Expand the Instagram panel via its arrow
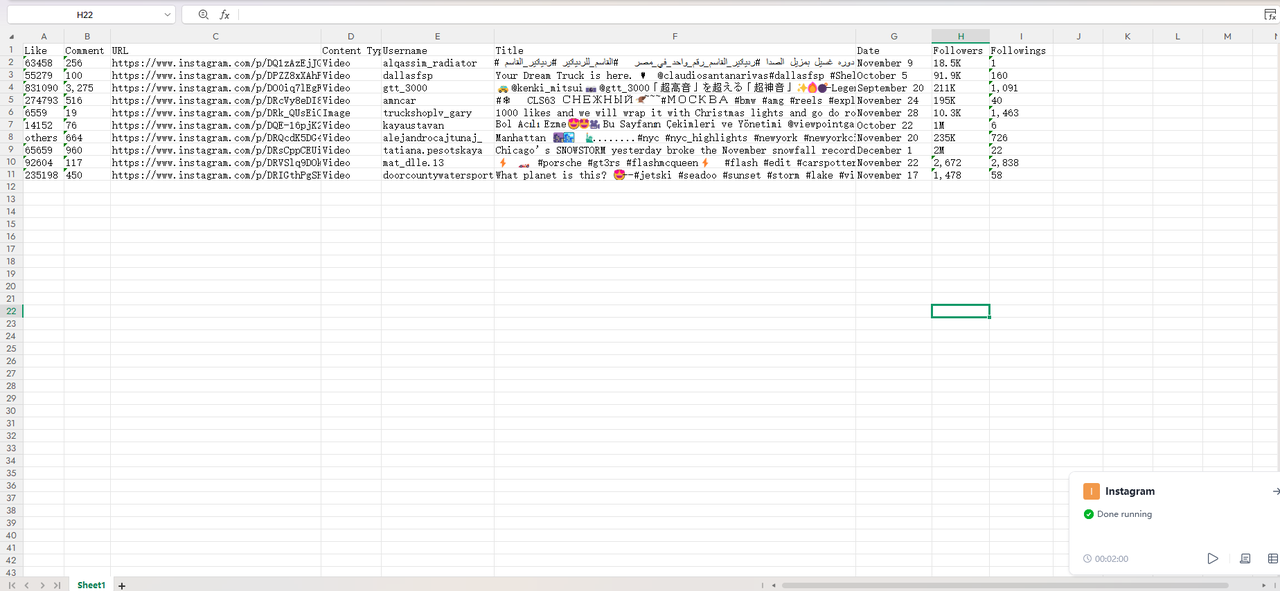 tap(1275, 491)
